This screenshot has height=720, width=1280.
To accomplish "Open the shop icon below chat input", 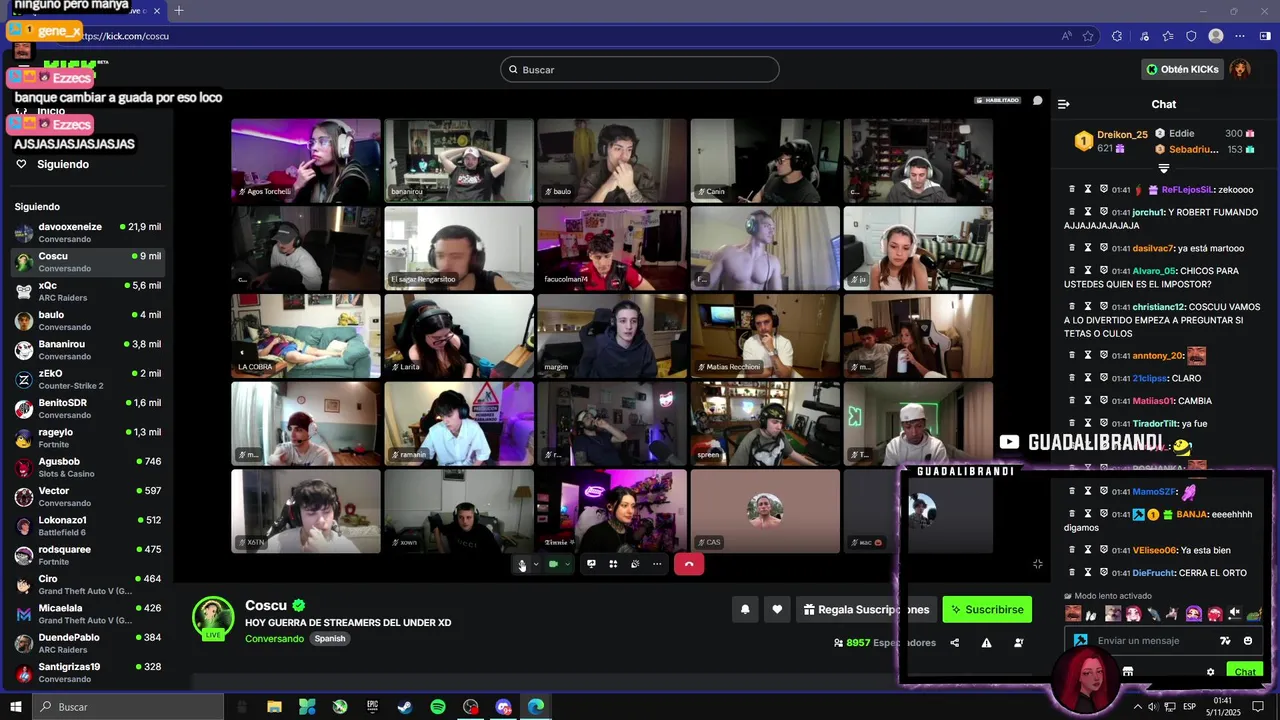I will (1128, 672).
